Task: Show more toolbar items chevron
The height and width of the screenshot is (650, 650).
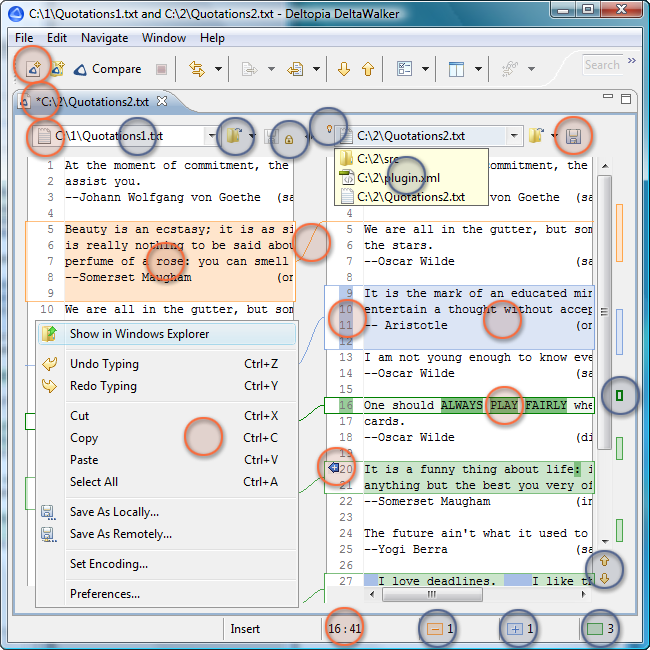Action: coord(631,61)
